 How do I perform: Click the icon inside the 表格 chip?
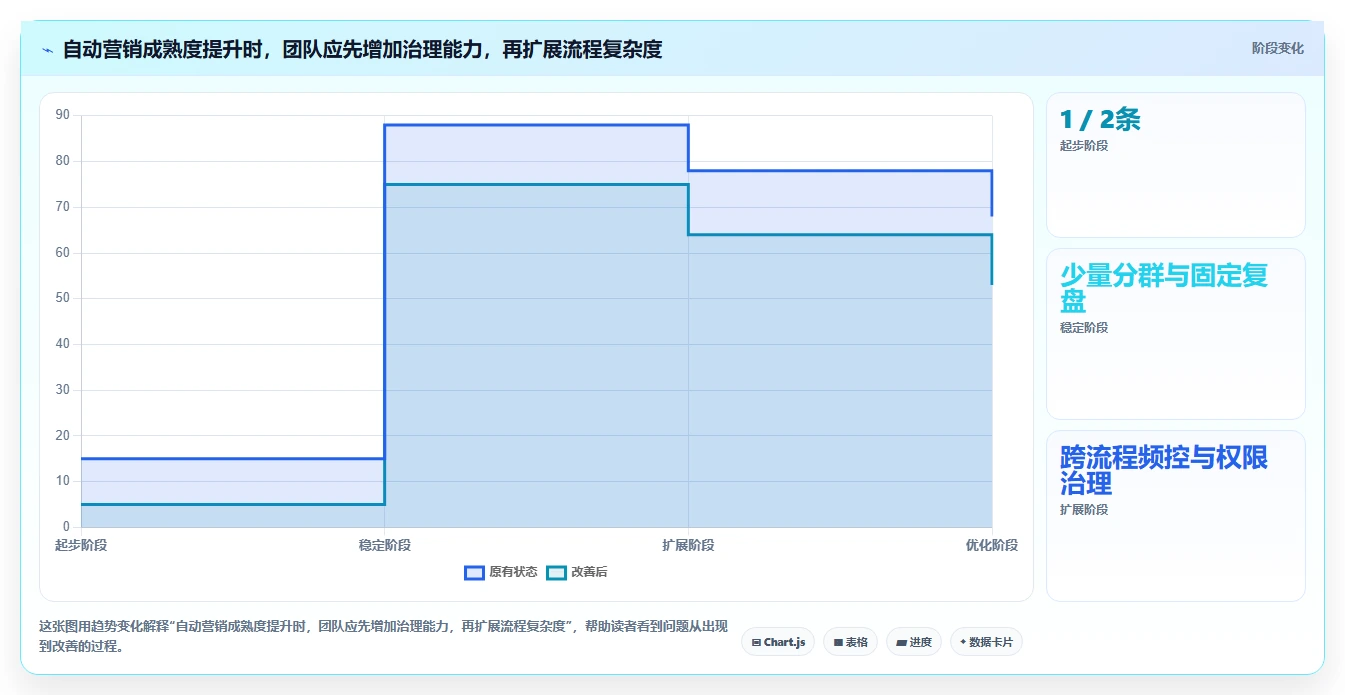click(x=838, y=642)
